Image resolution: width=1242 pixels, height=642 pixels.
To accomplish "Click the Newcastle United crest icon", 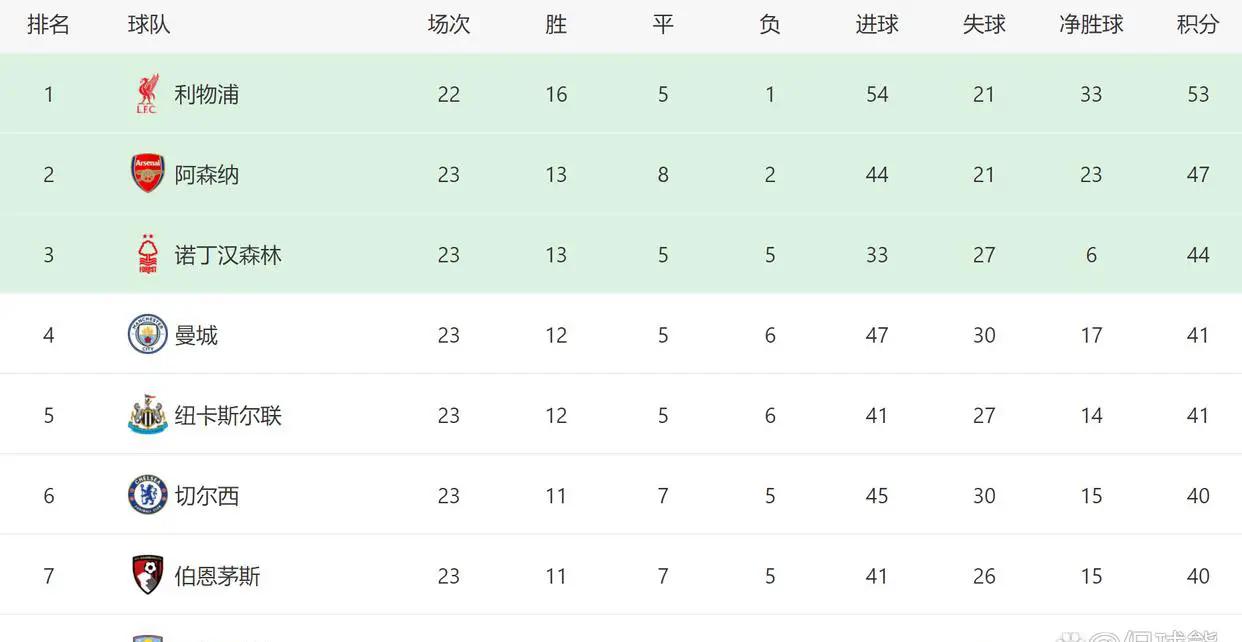I will (x=147, y=415).
